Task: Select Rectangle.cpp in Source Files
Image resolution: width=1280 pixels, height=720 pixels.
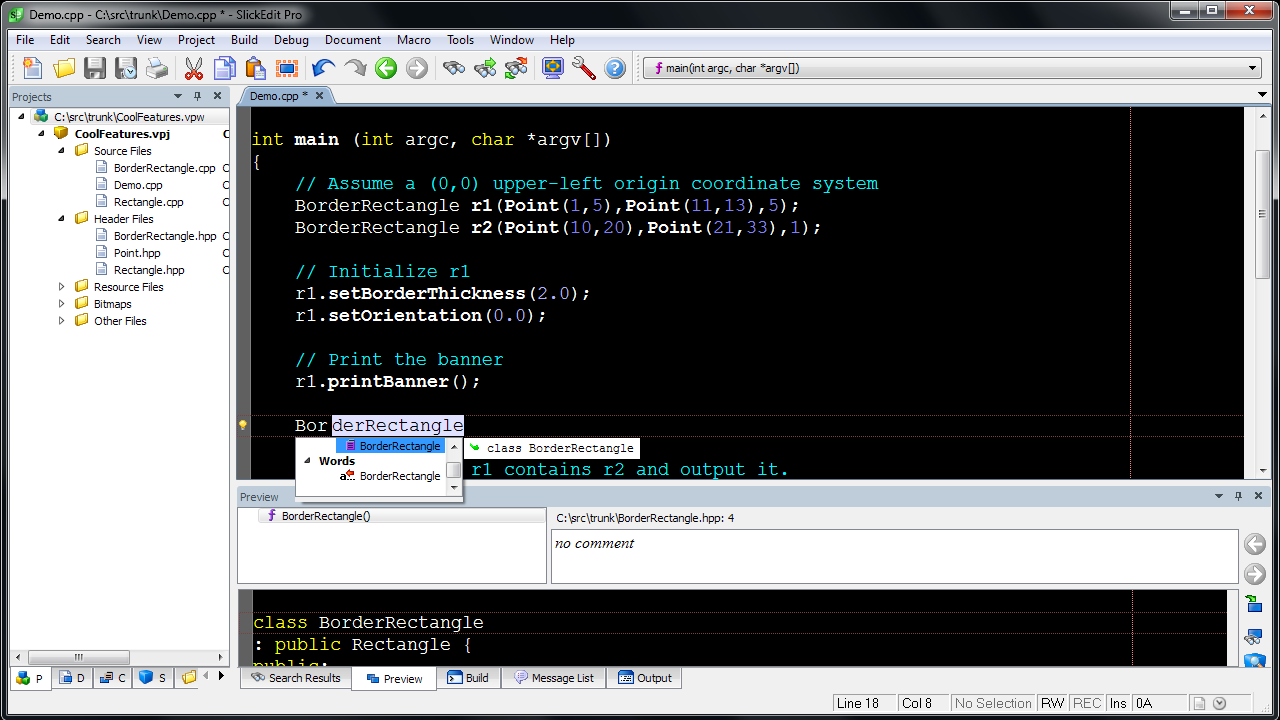Action: pyautogui.click(x=149, y=202)
